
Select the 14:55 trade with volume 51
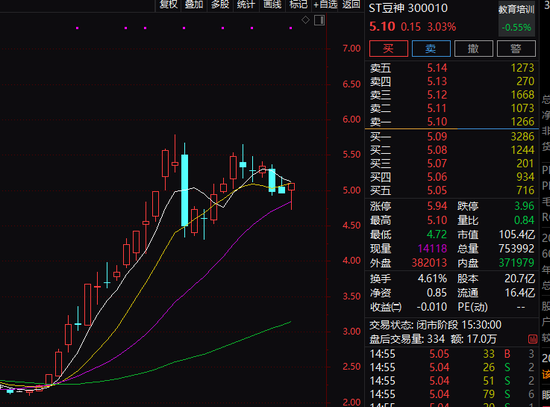[452, 381]
